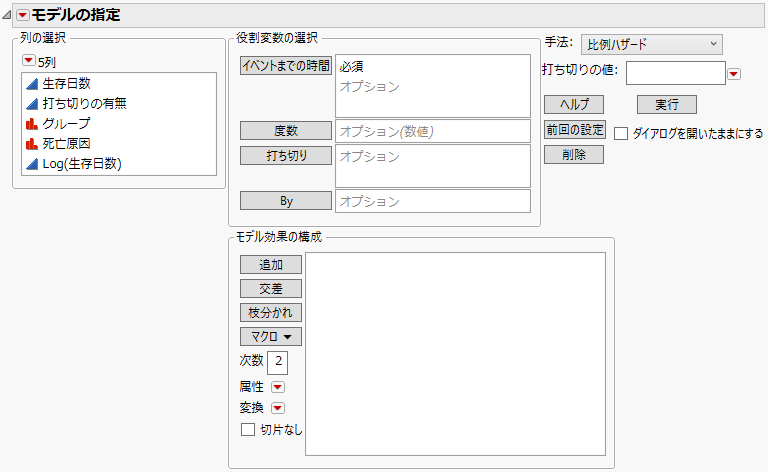Click the 次数 number field
This screenshot has height=472, width=768.
(x=278, y=362)
